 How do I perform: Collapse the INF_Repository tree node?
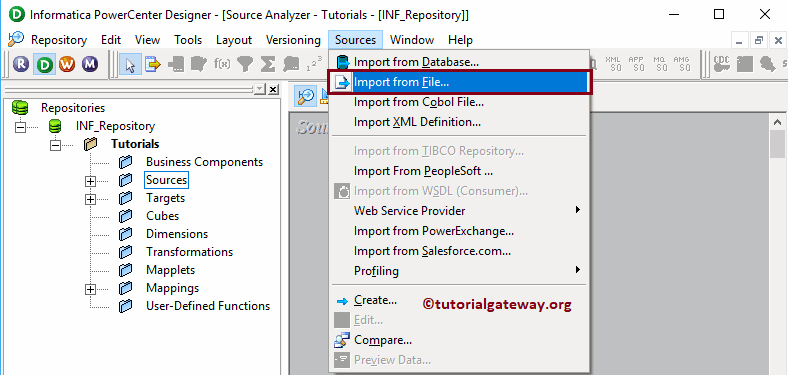click(20, 126)
